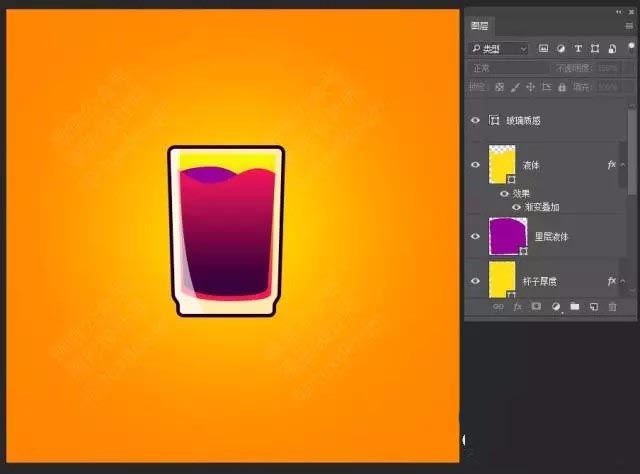Create a new group folder icon

coord(575,307)
